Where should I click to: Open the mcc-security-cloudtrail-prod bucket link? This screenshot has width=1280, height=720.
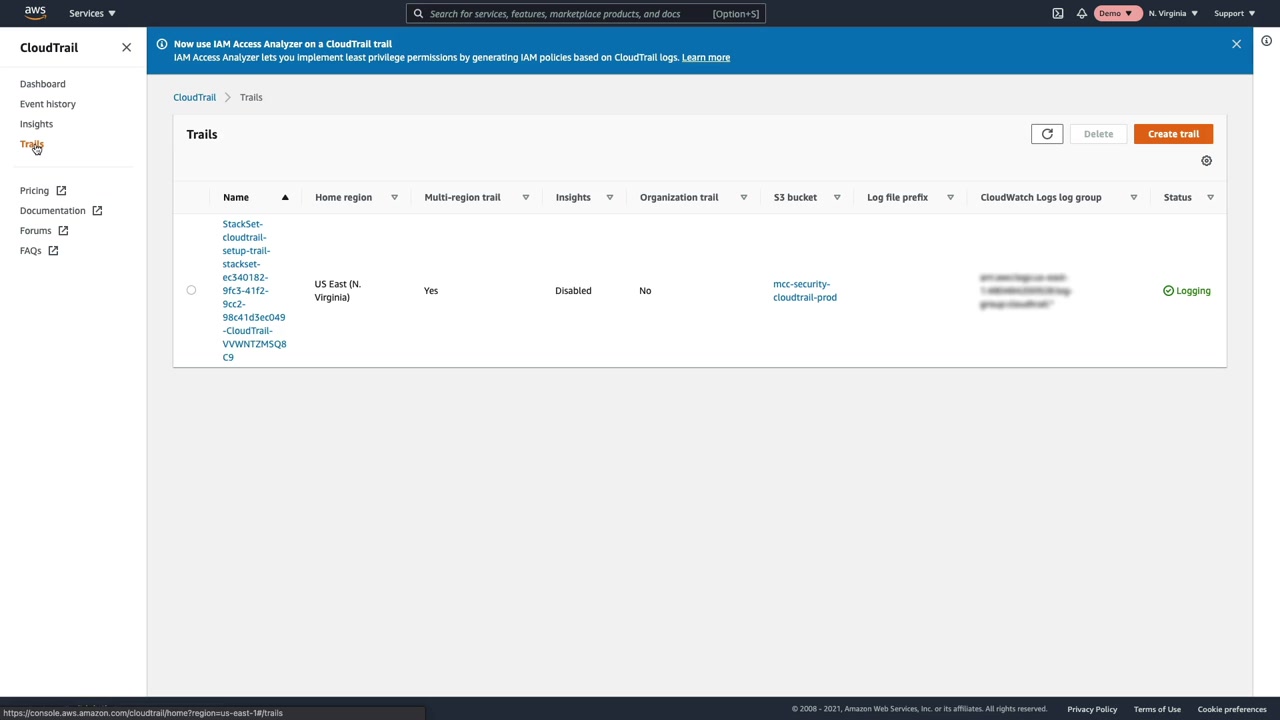[805, 290]
